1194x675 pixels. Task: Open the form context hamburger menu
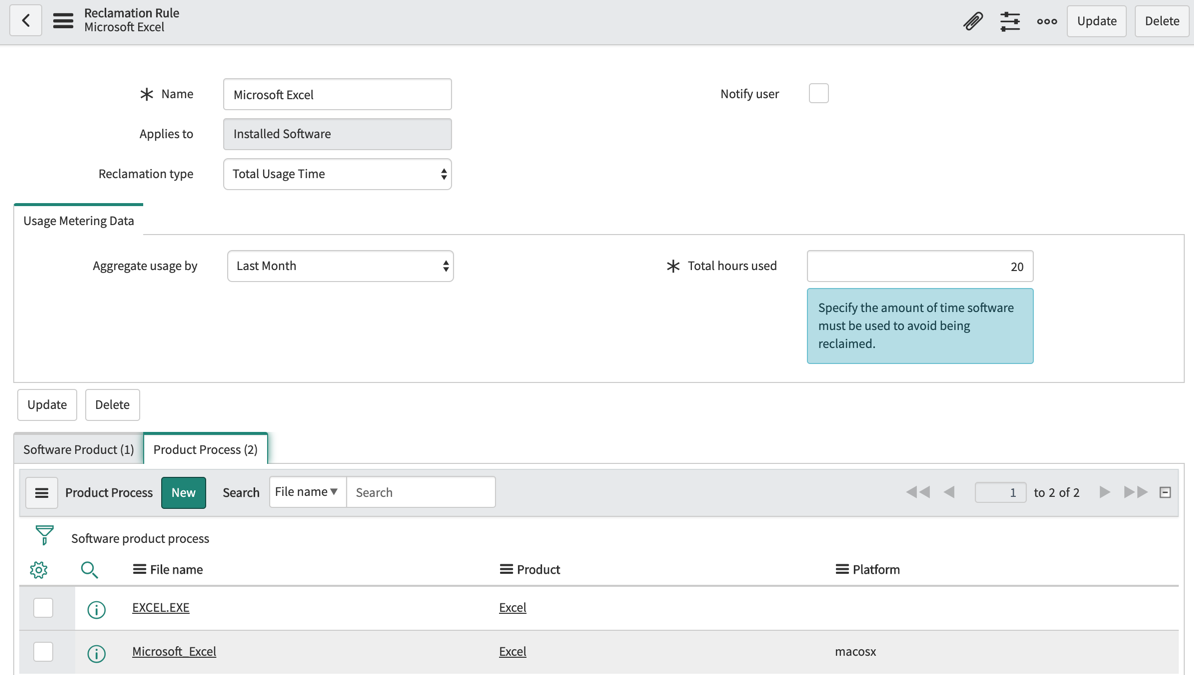coord(63,21)
